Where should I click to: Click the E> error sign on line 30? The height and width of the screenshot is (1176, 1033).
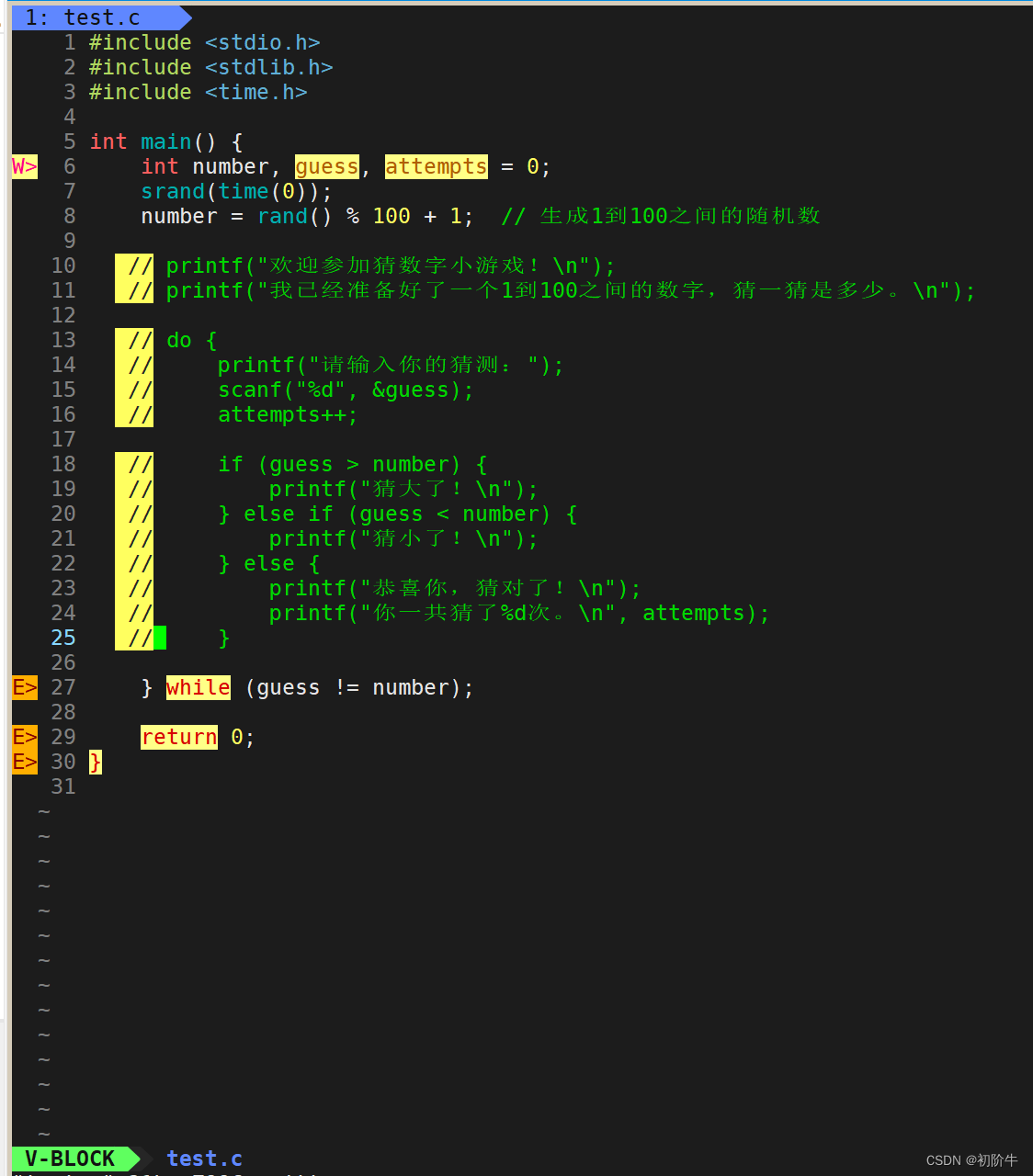click(x=25, y=762)
